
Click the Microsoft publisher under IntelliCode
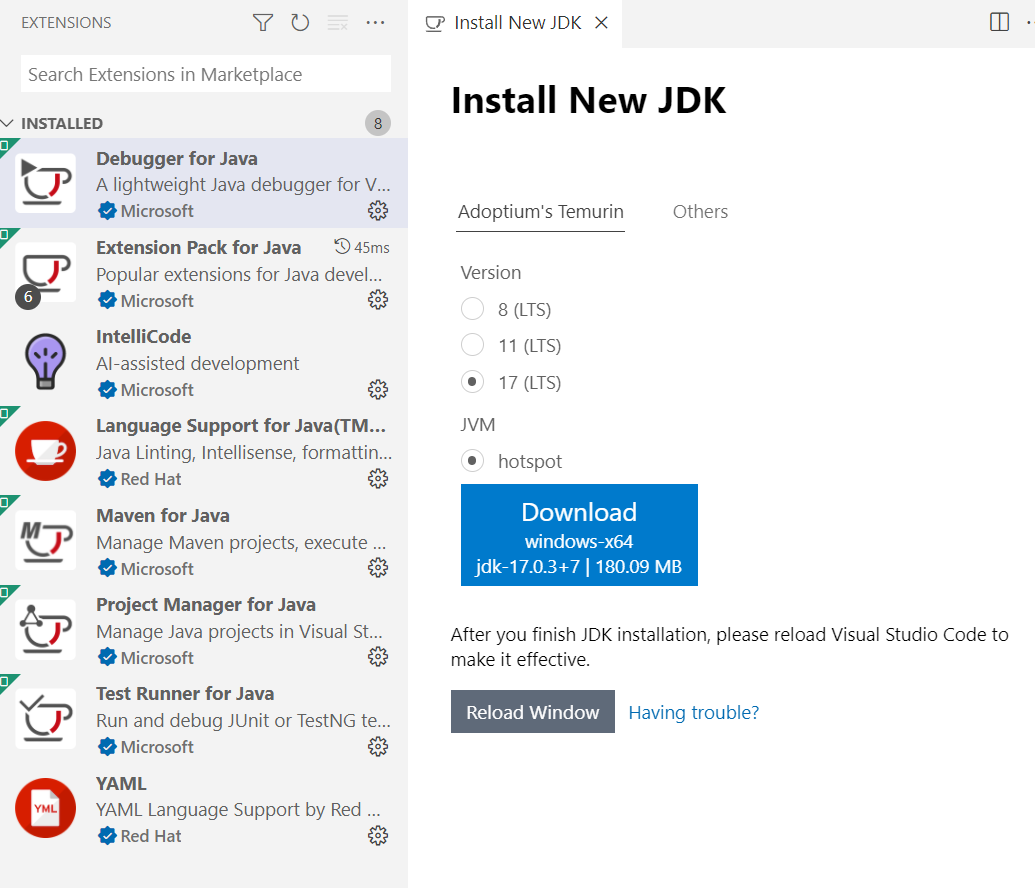pyautogui.click(x=157, y=390)
